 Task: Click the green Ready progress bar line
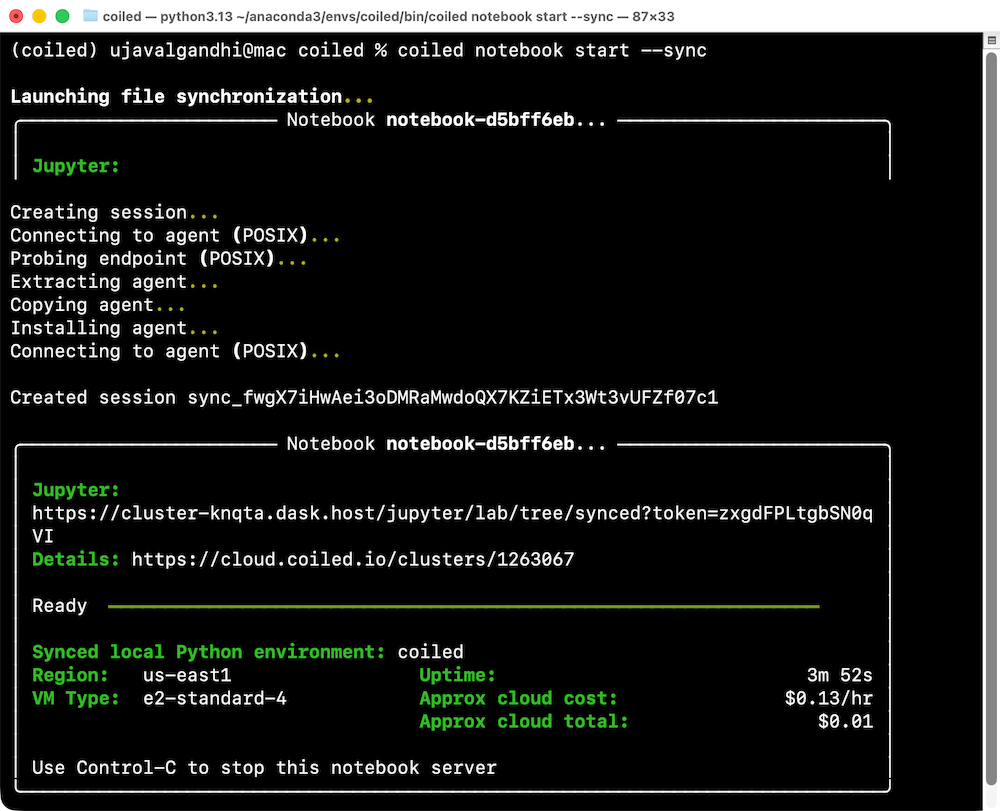tap(462, 606)
